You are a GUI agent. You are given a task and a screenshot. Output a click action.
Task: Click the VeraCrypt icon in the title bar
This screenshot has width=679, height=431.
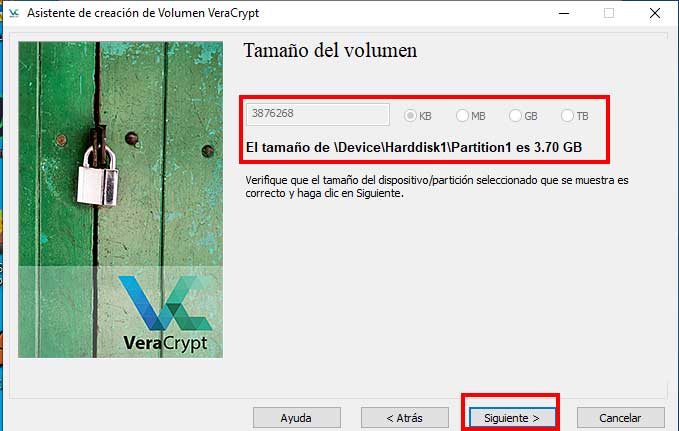[14, 13]
